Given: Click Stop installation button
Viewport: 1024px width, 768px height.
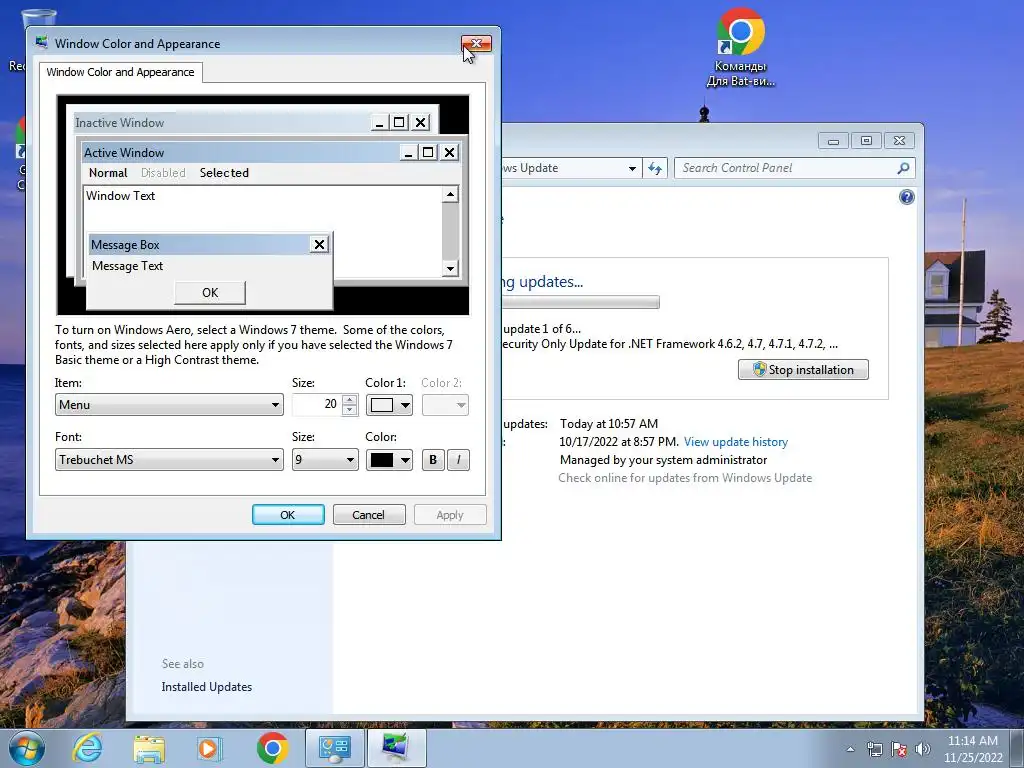Looking at the screenshot, I should coord(803,370).
